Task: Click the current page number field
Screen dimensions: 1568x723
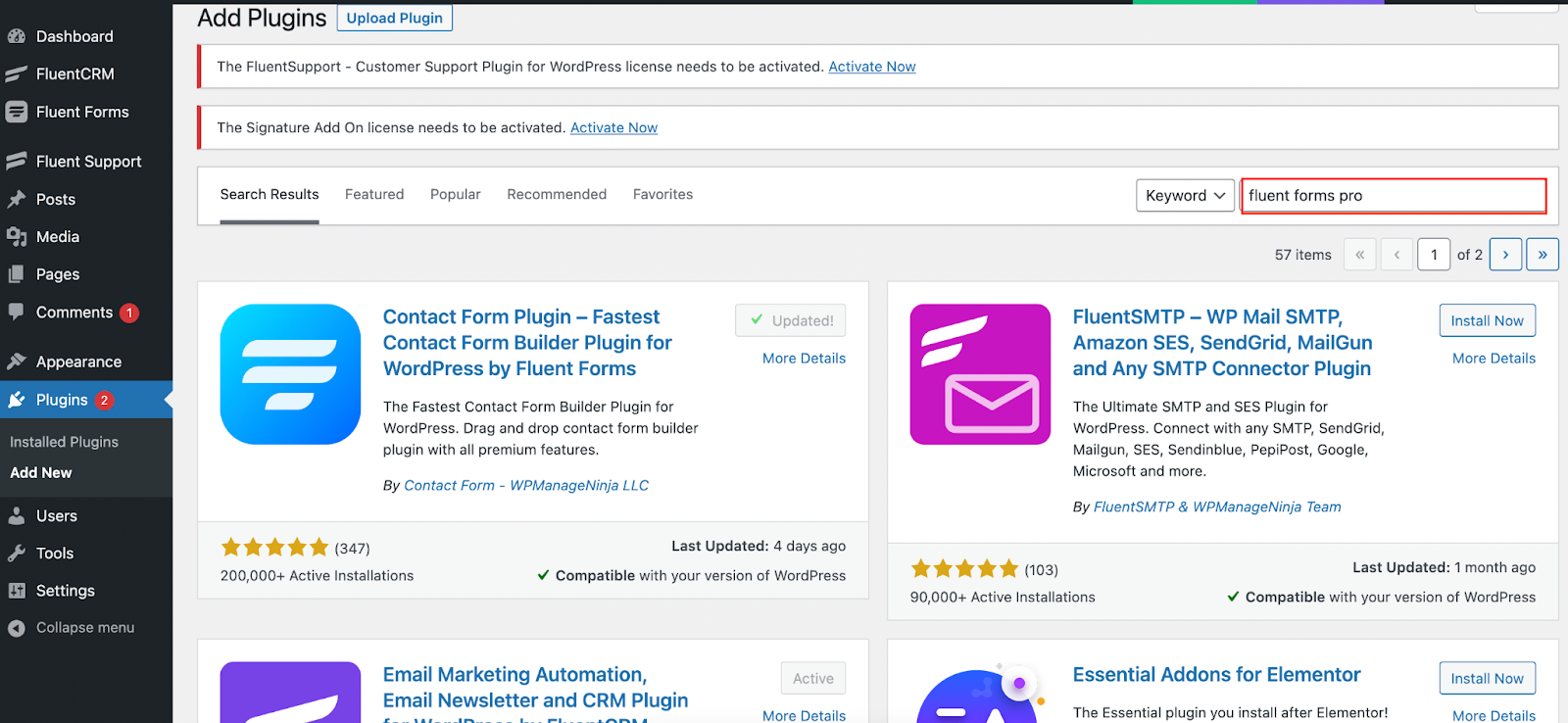Action: tap(1434, 255)
